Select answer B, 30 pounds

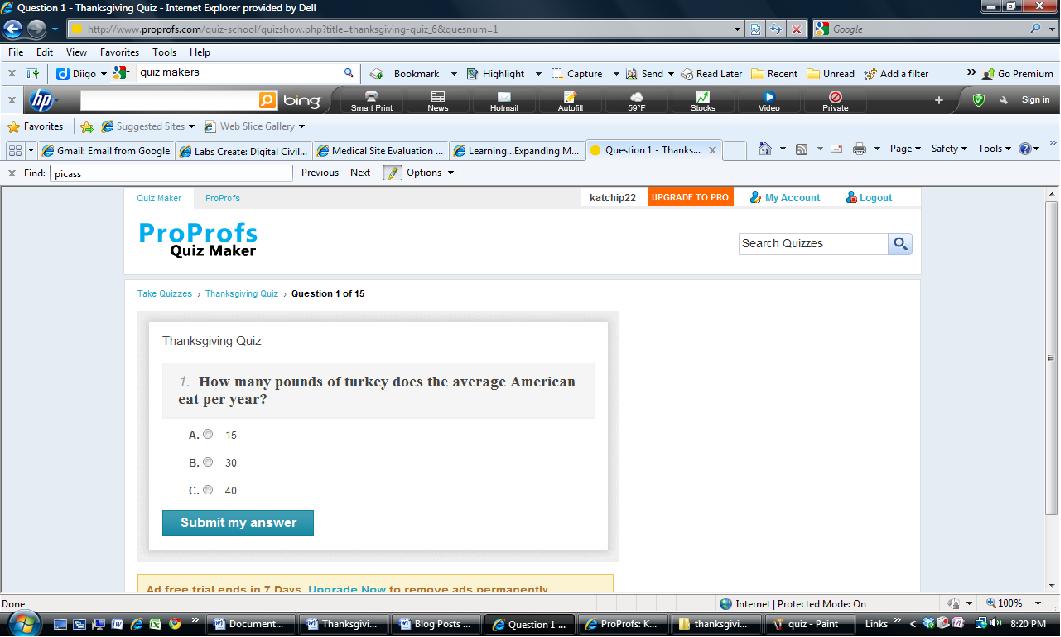tap(208, 462)
